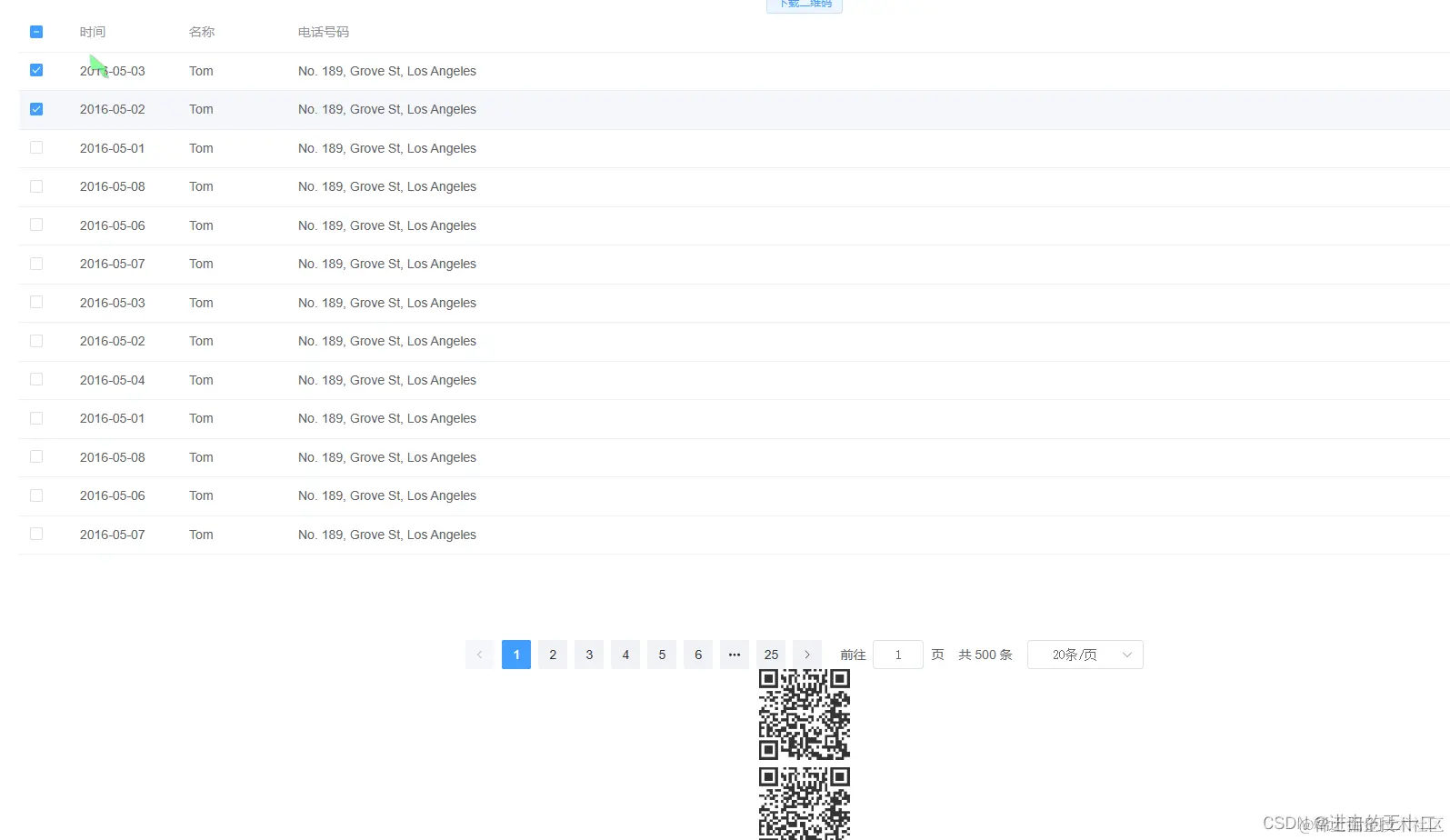Tick the checkbox of the 2016-05-04 row
The width and height of the screenshot is (1450, 840).
click(x=36, y=379)
